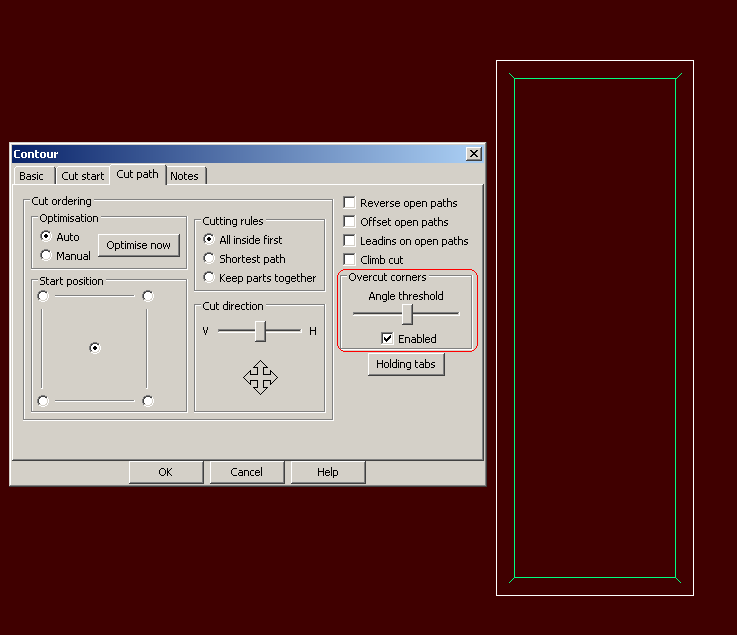This screenshot has height=635, width=737.
Task: Choose All inside first cutting rule
Action: click(209, 239)
